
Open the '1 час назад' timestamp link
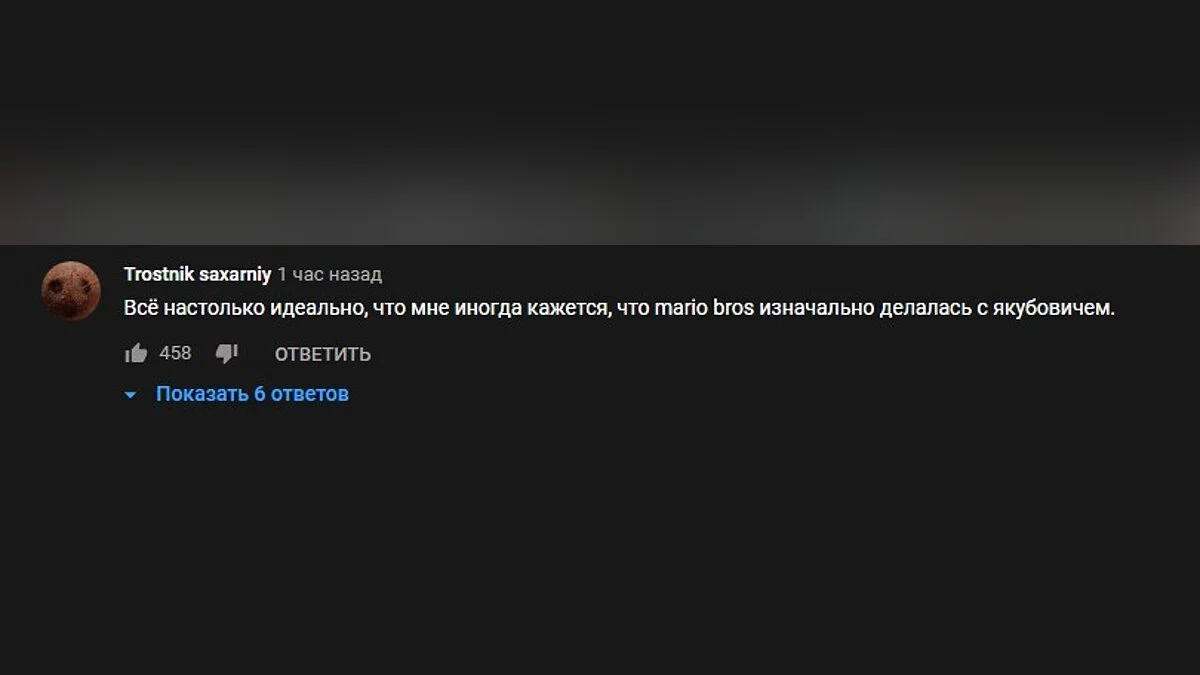click(x=330, y=274)
